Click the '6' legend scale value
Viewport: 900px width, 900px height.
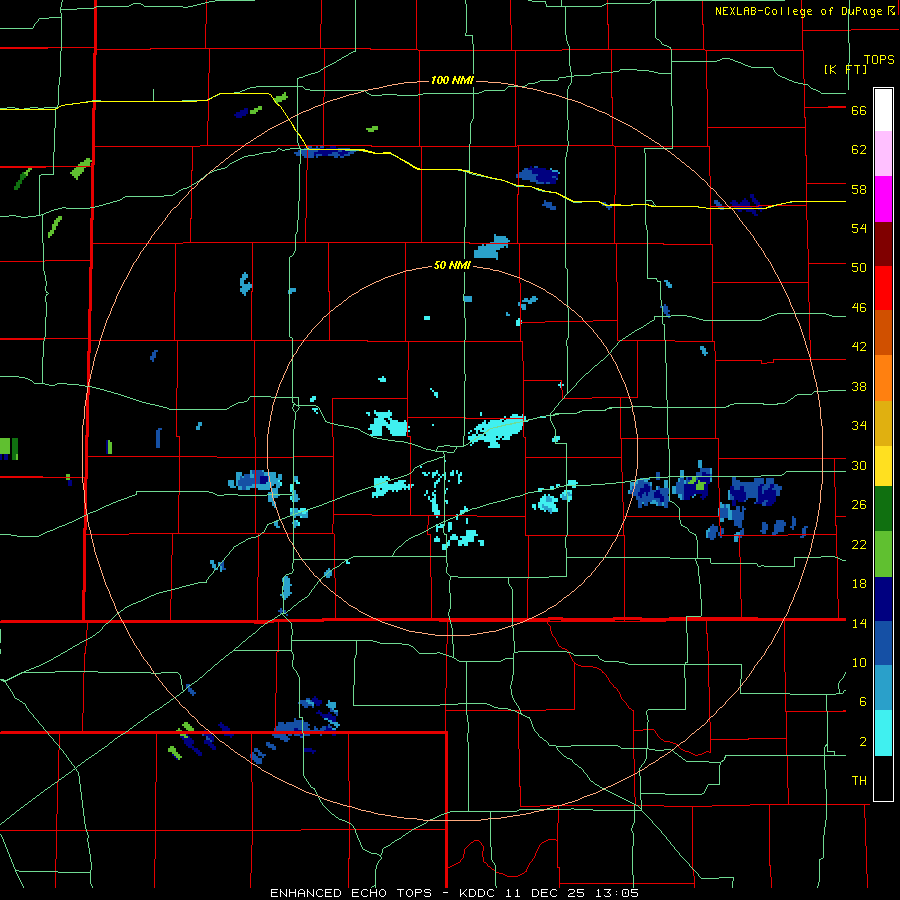[863, 701]
